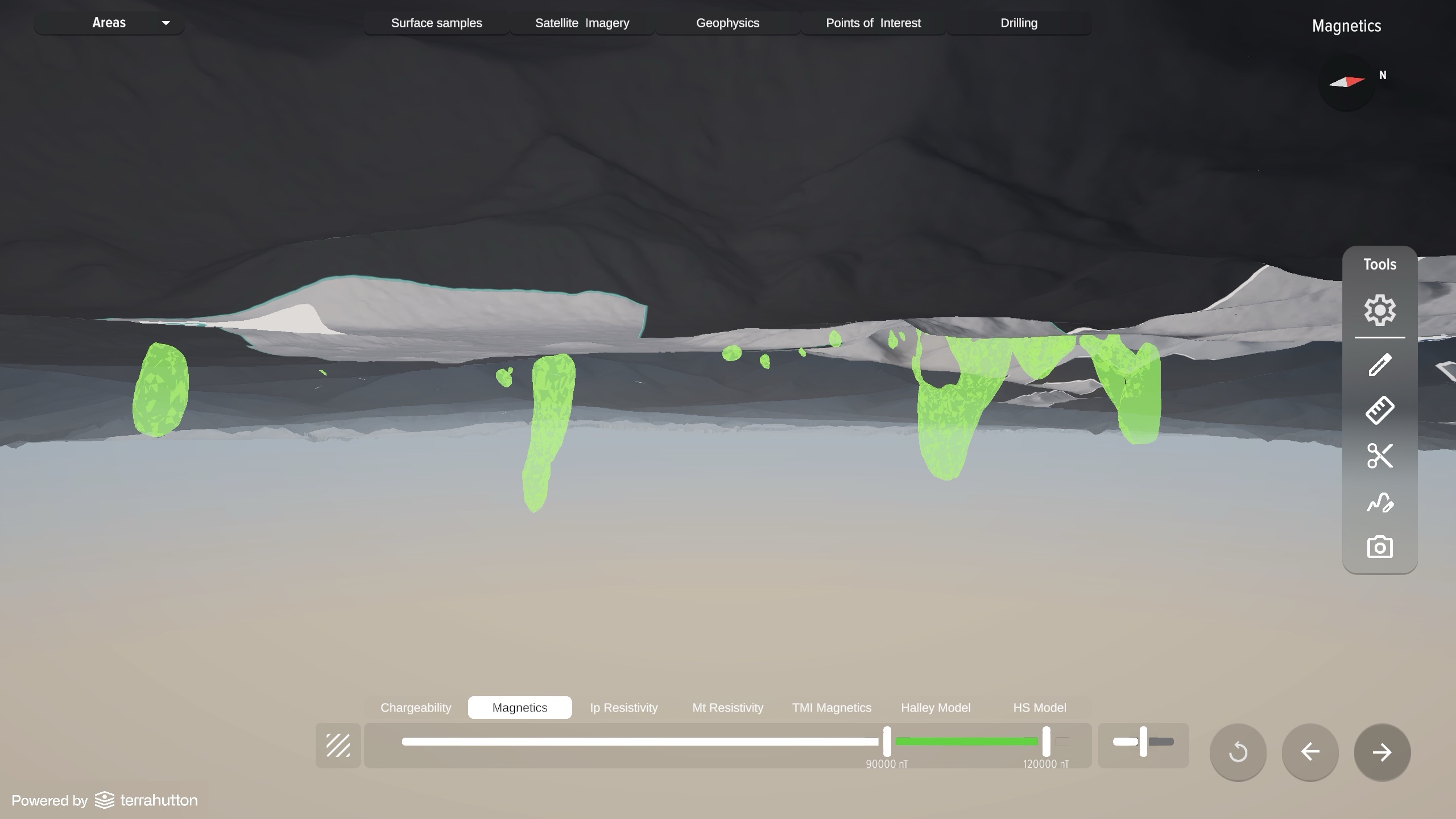Click the compass north indicator
1456x819 pixels.
(x=1346, y=82)
